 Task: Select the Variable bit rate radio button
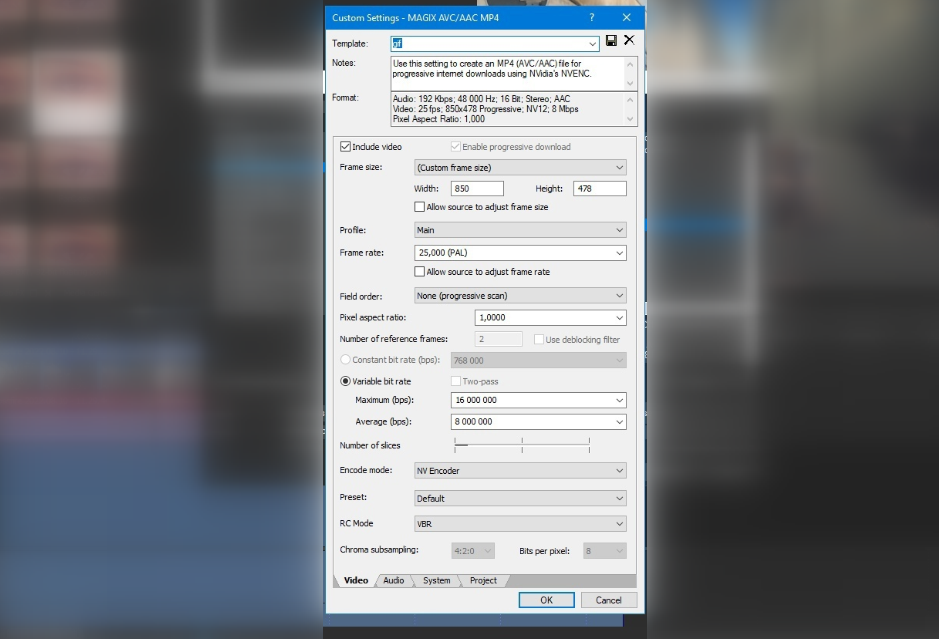pos(346,381)
